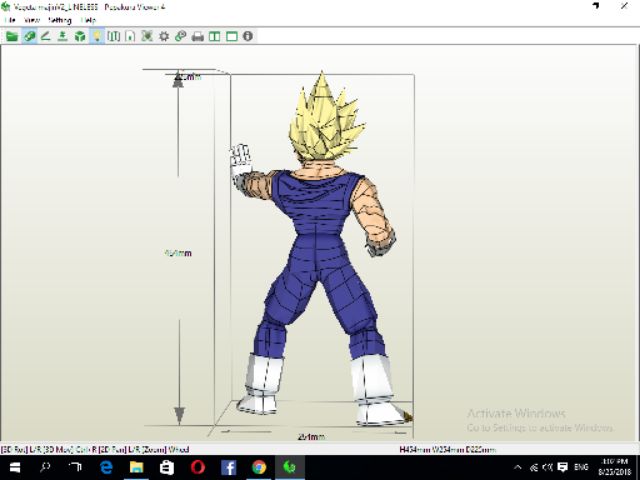Screen dimensions: 640x480
Task: Click the green open-book pattern icon
Action: (x=113, y=36)
